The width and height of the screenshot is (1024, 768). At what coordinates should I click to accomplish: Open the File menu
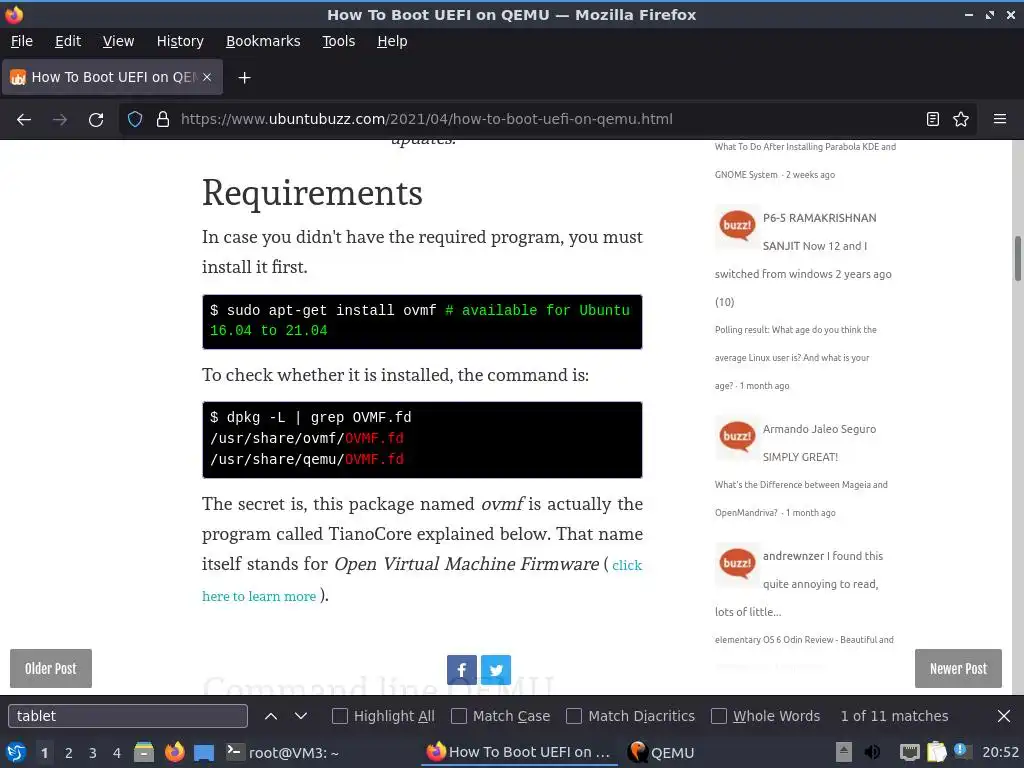tap(22, 41)
